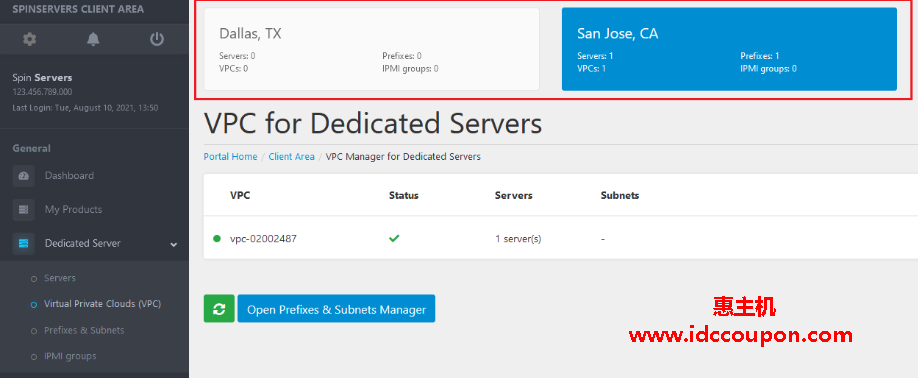The height and width of the screenshot is (378, 918).
Task: Click 'VPC for Dedicated Servers' page heading
Action: [373, 123]
